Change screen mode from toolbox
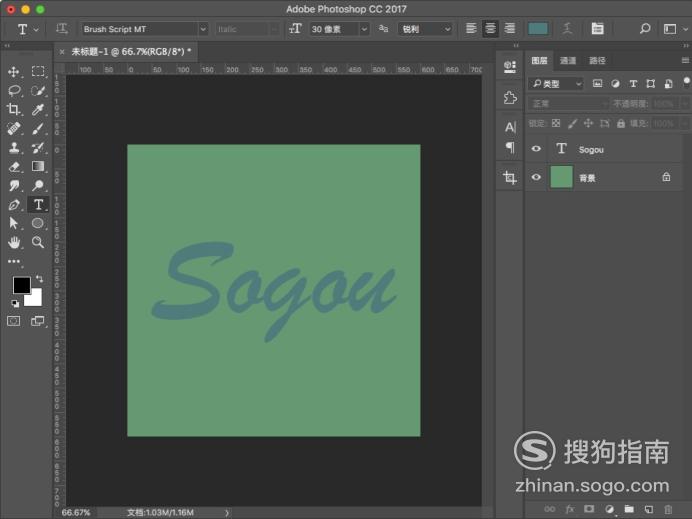The image size is (692, 519). [38, 321]
